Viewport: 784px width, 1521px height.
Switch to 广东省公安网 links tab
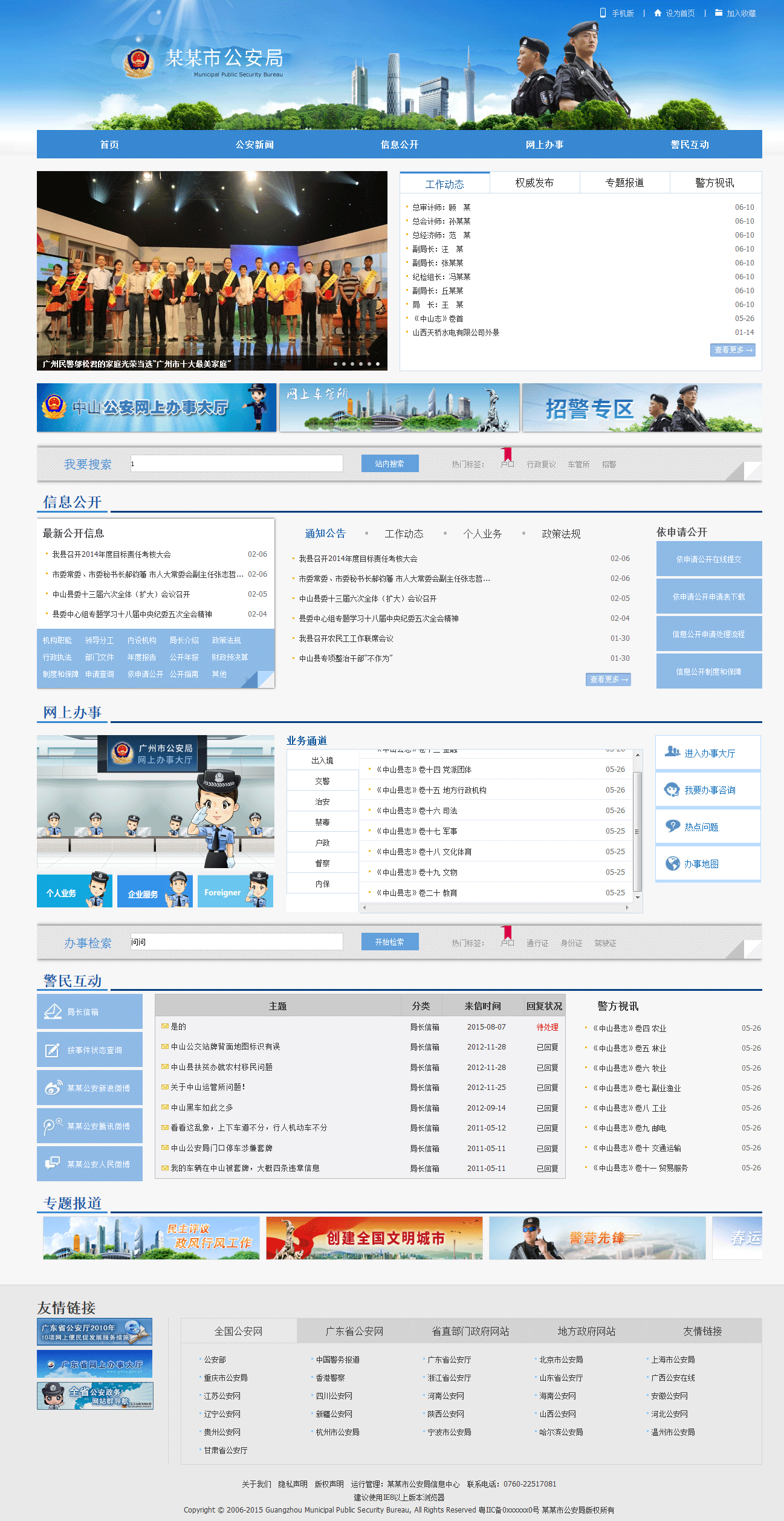point(354,1331)
